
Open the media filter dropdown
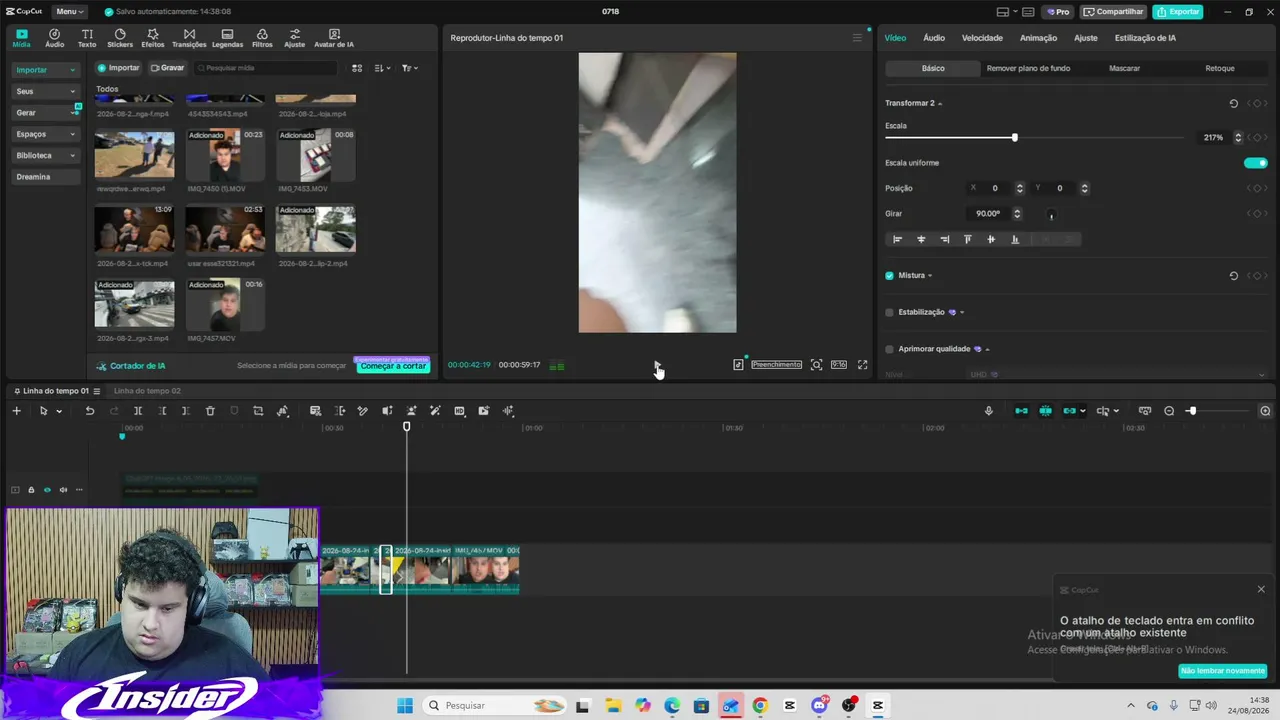point(410,68)
